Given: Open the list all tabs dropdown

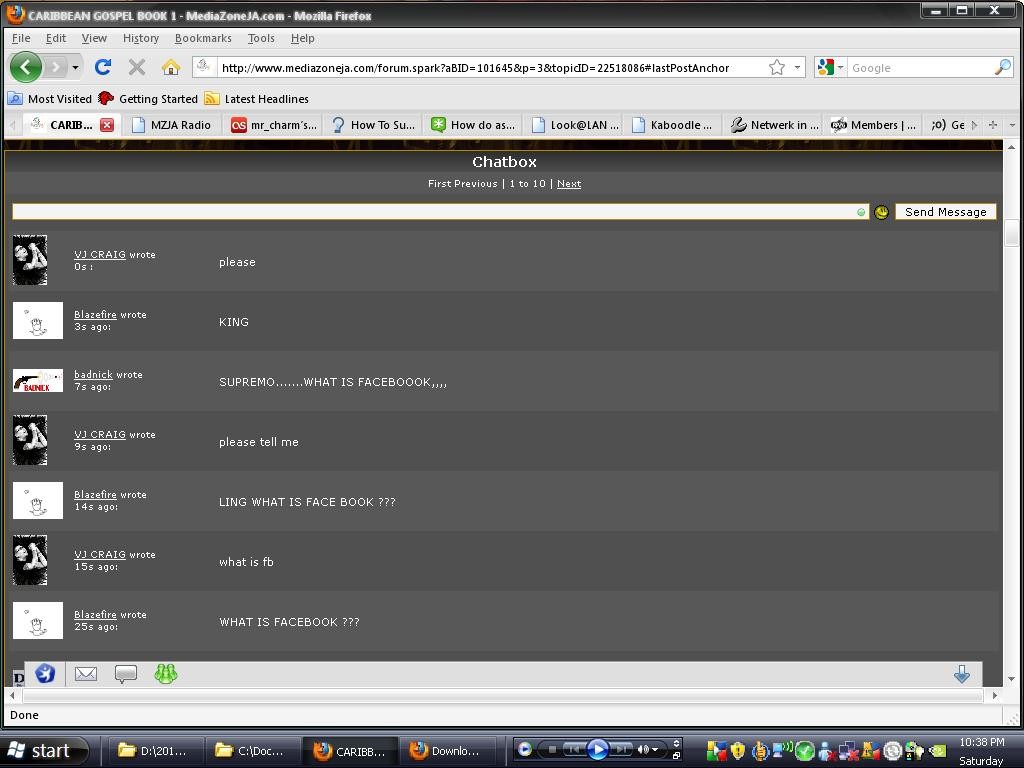Looking at the screenshot, I should tap(1012, 125).
